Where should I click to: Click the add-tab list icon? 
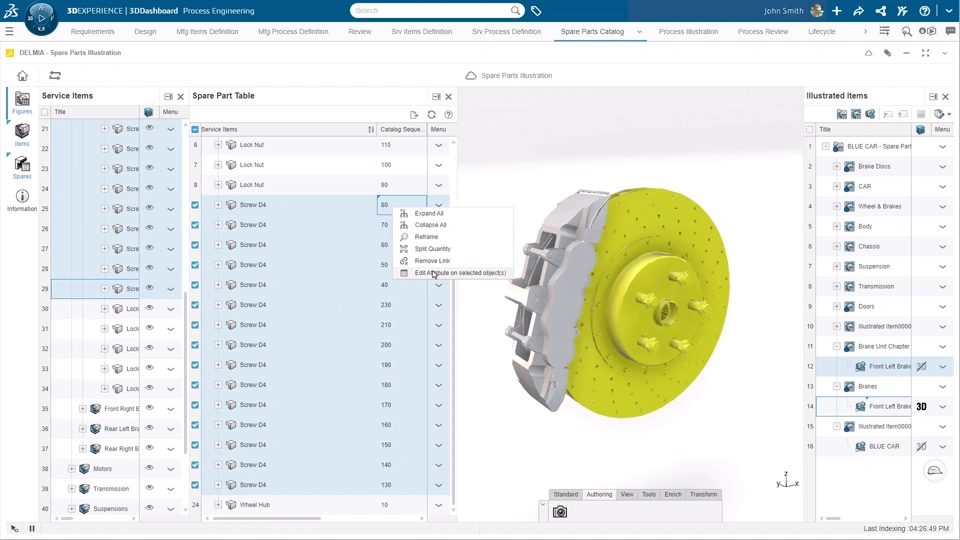[885, 31]
